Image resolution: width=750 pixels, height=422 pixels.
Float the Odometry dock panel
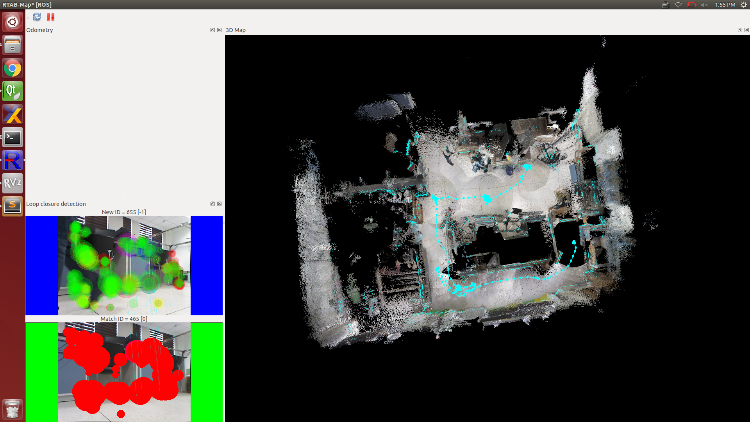tap(212, 30)
